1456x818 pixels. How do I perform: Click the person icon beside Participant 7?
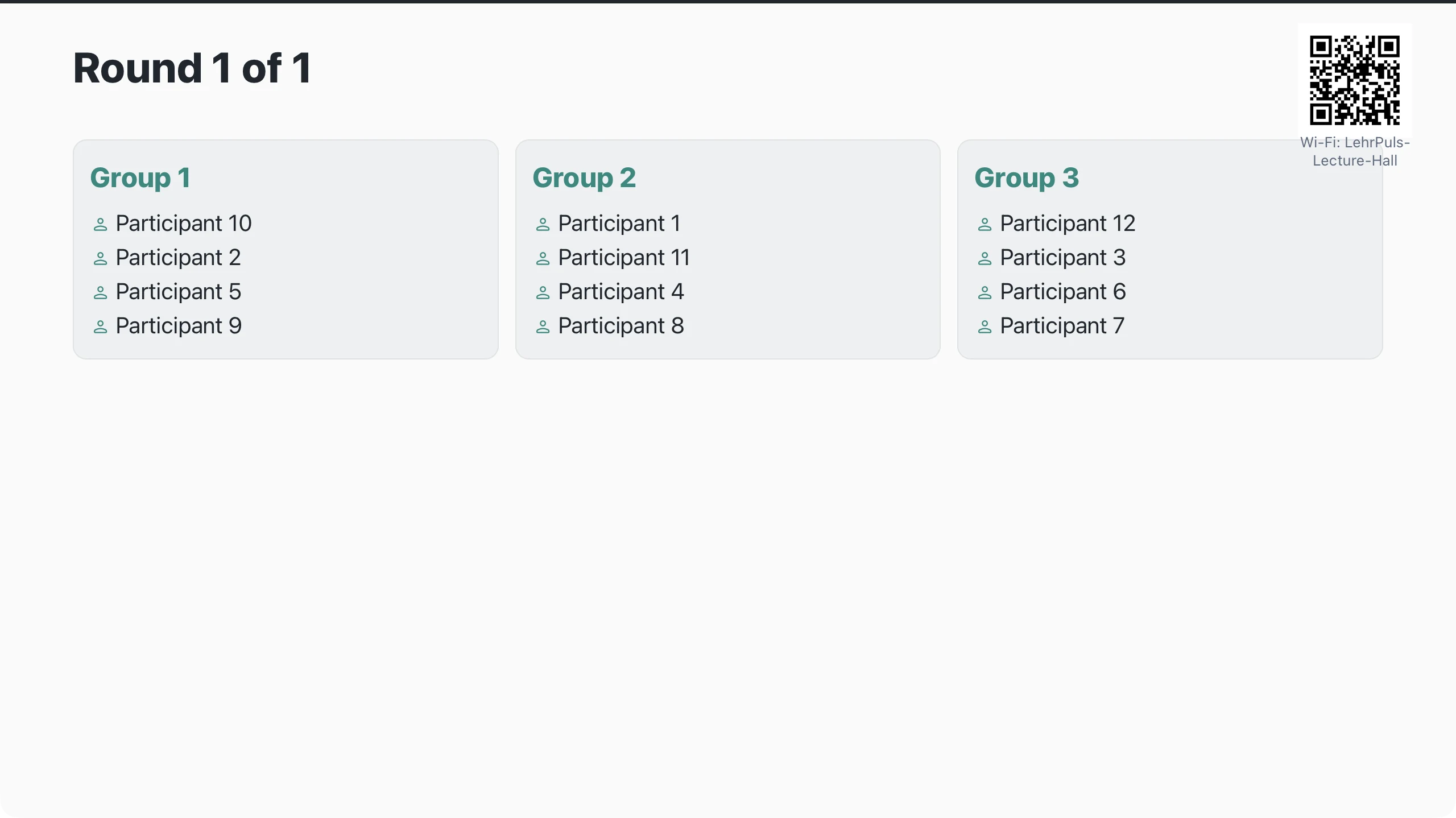pyautogui.click(x=985, y=327)
